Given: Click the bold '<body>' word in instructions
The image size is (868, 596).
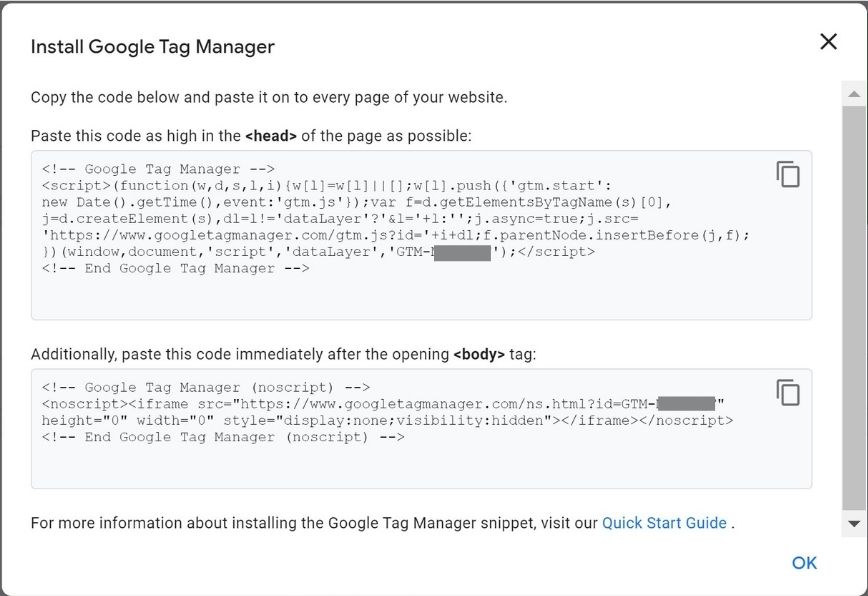Looking at the screenshot, I should [x=479, y=354].
